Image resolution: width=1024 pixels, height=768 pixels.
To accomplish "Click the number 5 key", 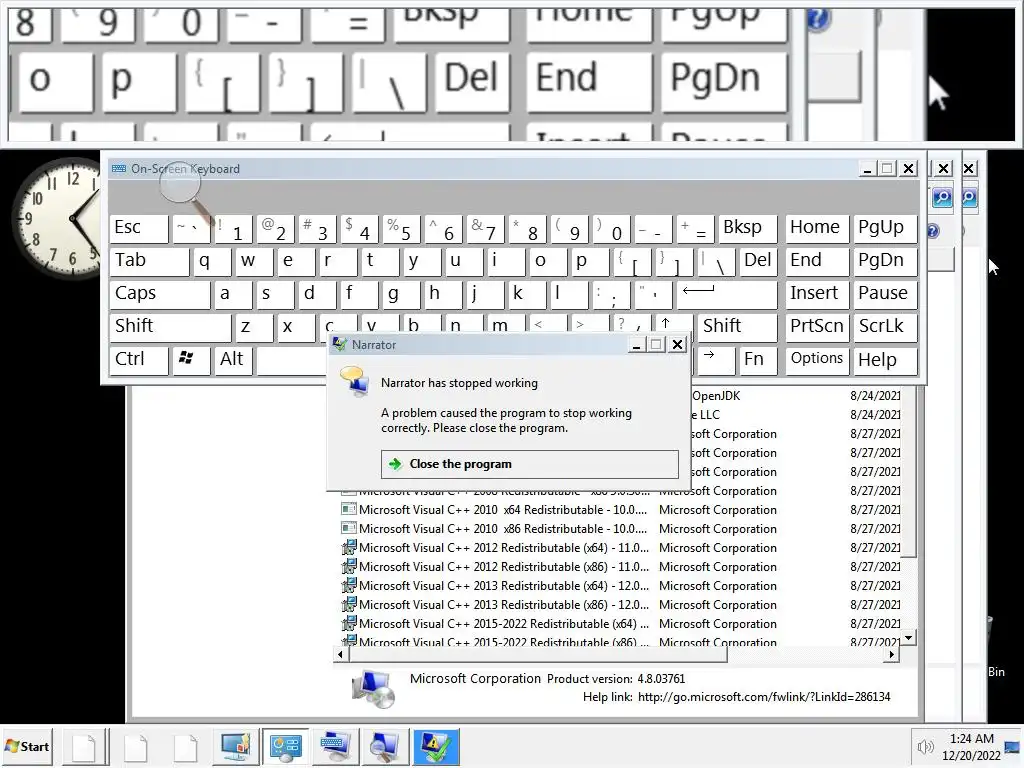I will (x=400, y=228).
